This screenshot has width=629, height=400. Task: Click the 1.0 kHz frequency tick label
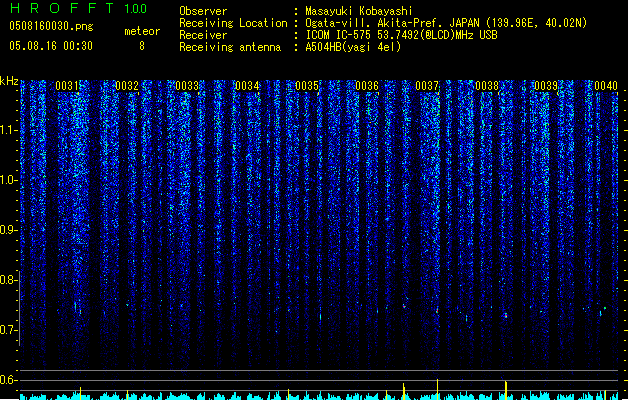(8, 180)
